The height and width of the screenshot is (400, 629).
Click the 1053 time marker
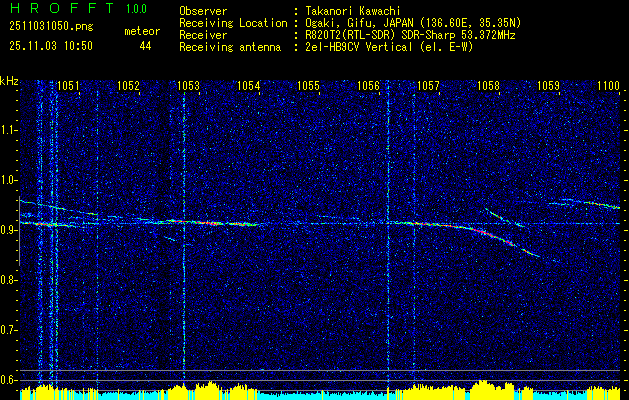[x=188, y=85]
